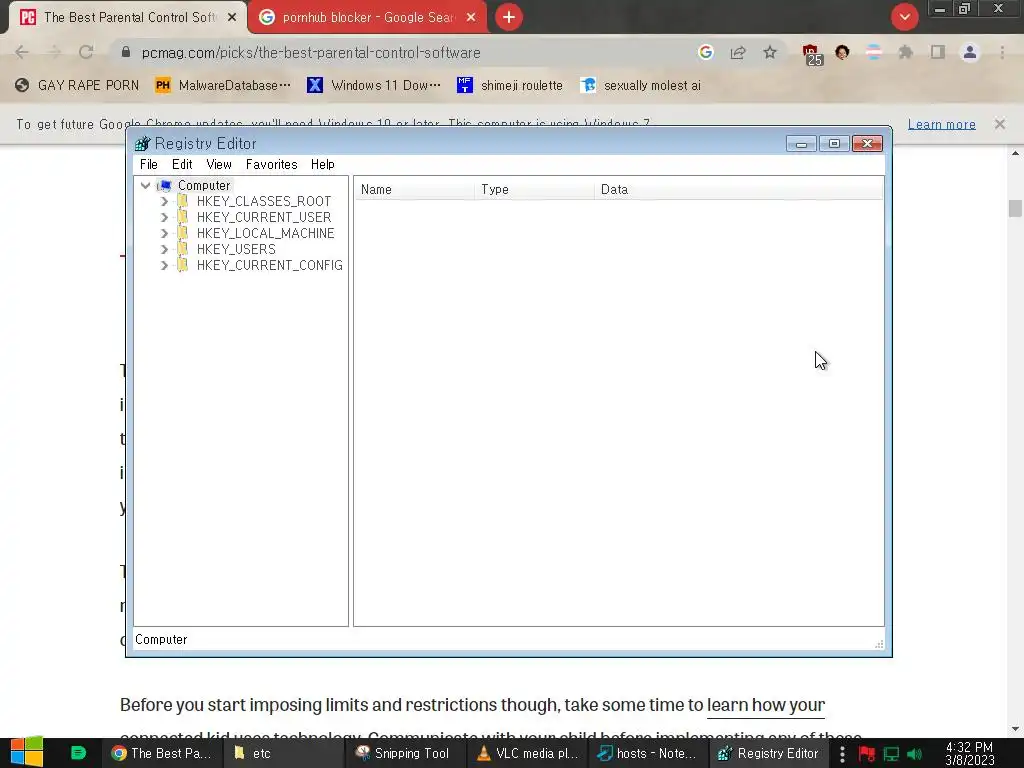Click the red flag Action Center tray icon
This screenshot has width=1024, height=768.
pos(867,754)
